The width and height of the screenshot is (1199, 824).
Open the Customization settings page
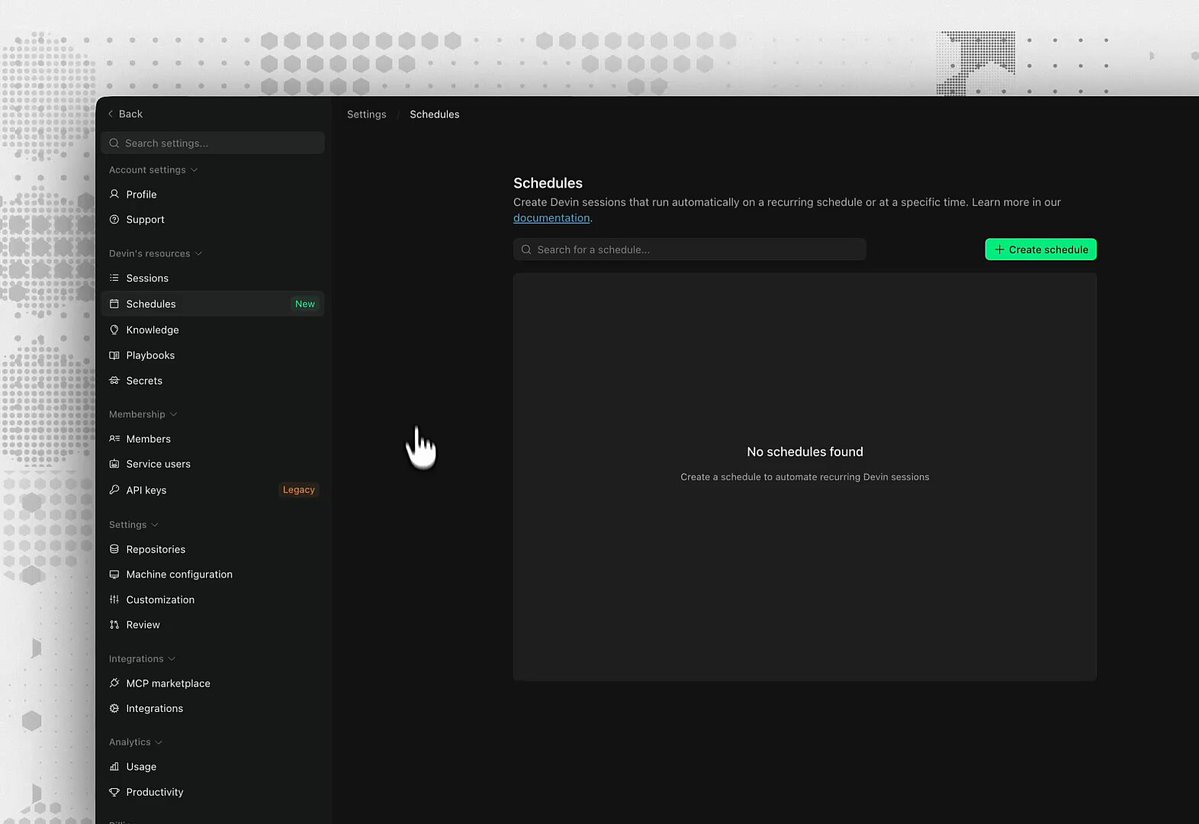point(160,600)
